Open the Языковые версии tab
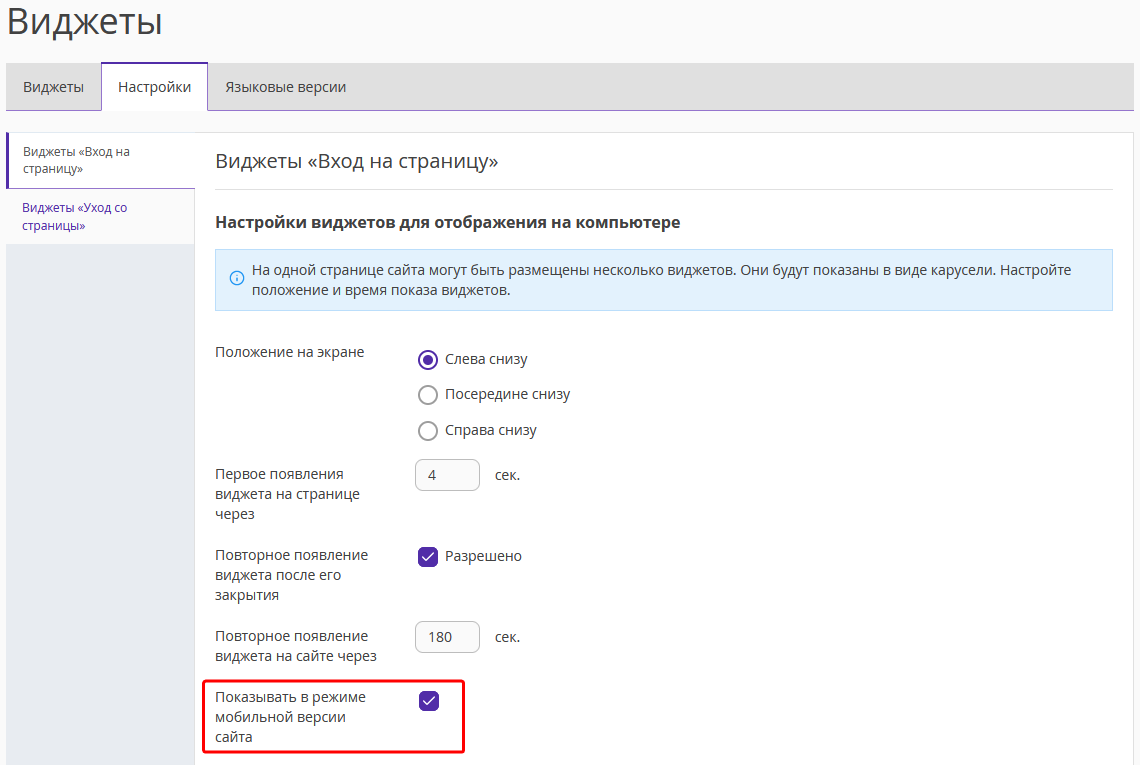The height and width of the screenshot is (765, 1140). [x=285, y=87]
